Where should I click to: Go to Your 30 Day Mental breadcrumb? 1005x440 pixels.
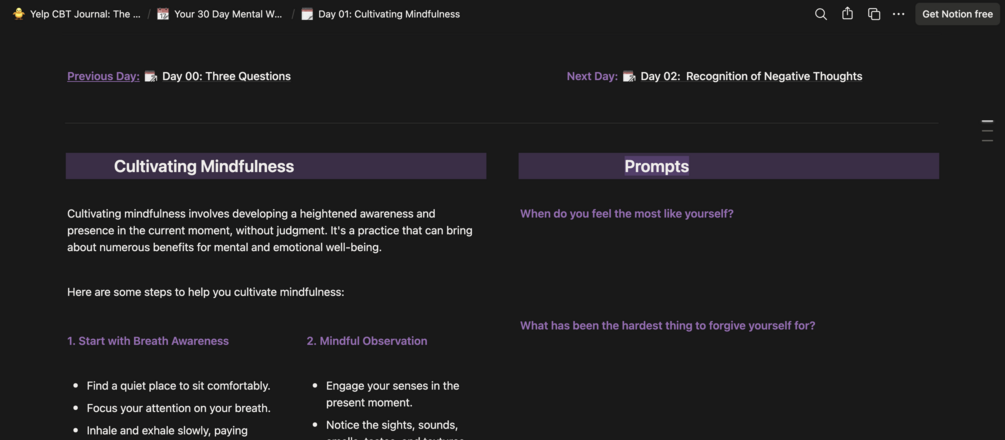227,14
